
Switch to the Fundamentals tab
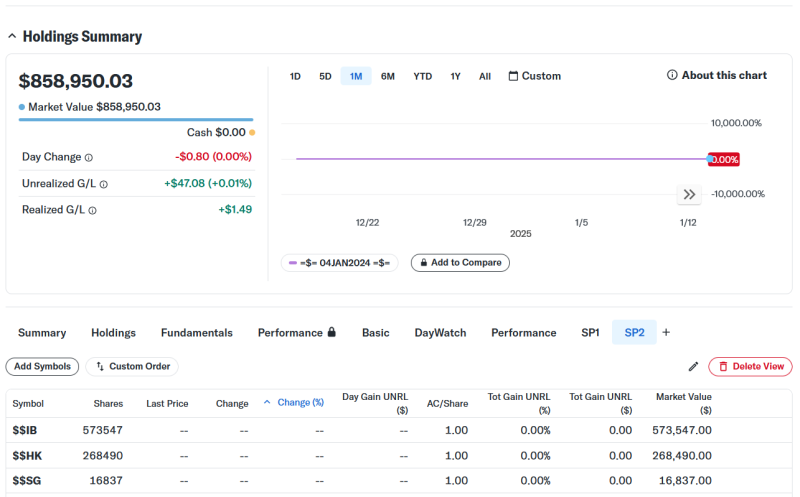click(197, 333)
